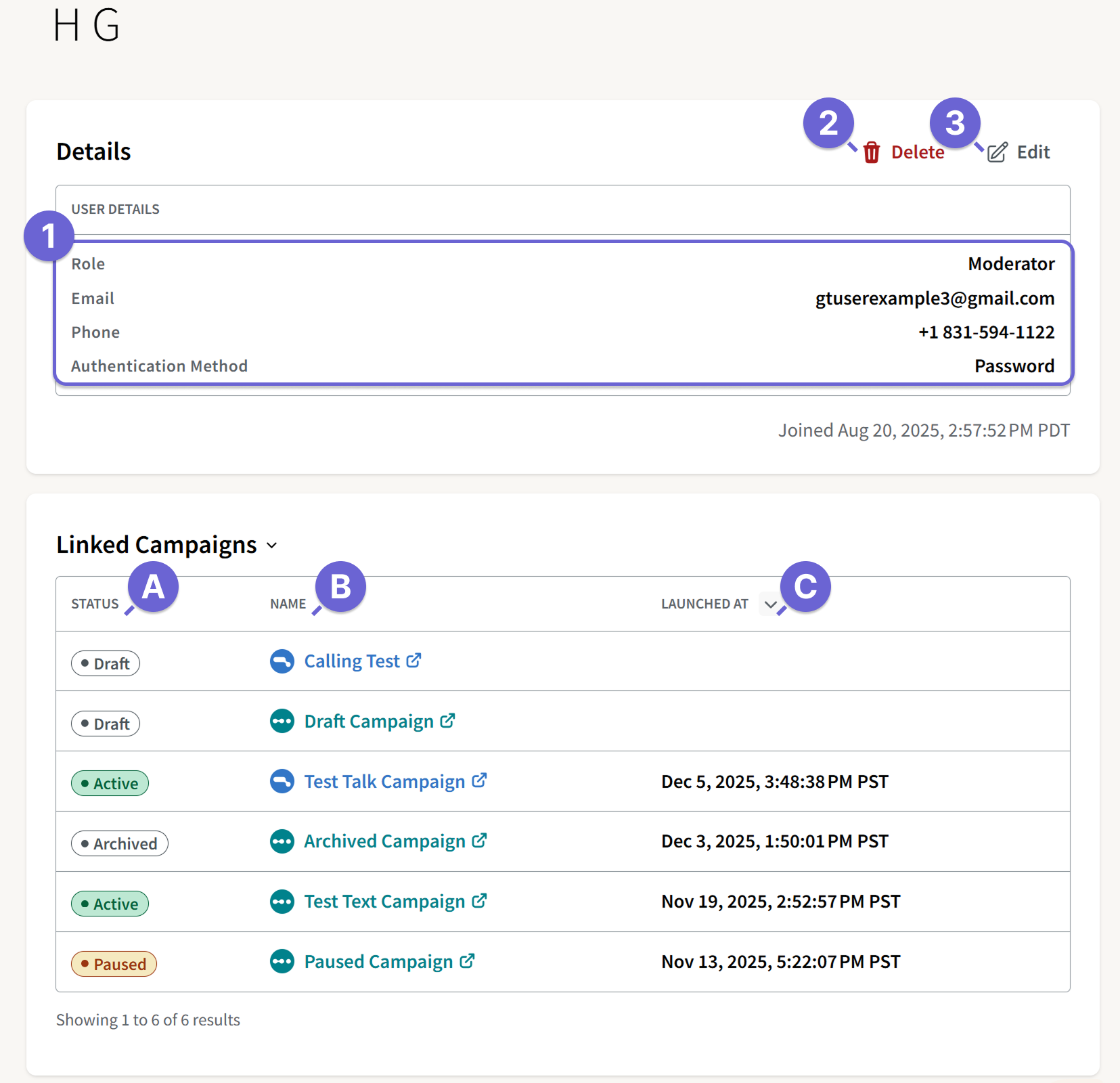
Task: Open external link icon next to Paused Campaign
Action: click(467, 962)
